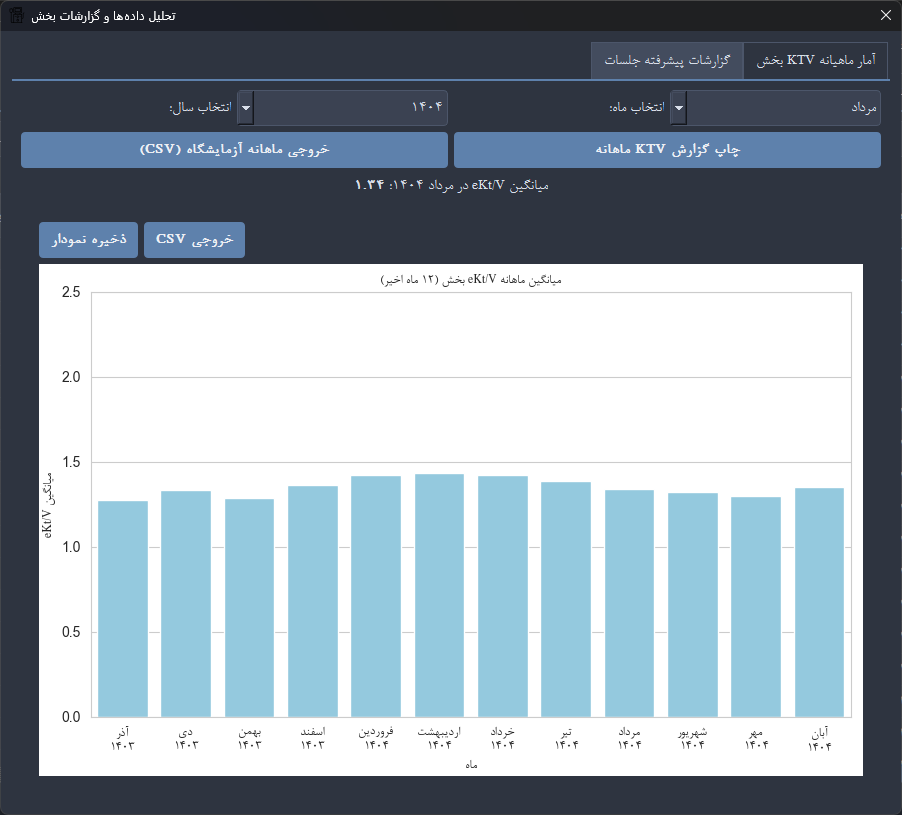Click the ذخیره نمودار button
This screenshot has height=815, width=902.
pyautogui.click(x=89, y=240)
